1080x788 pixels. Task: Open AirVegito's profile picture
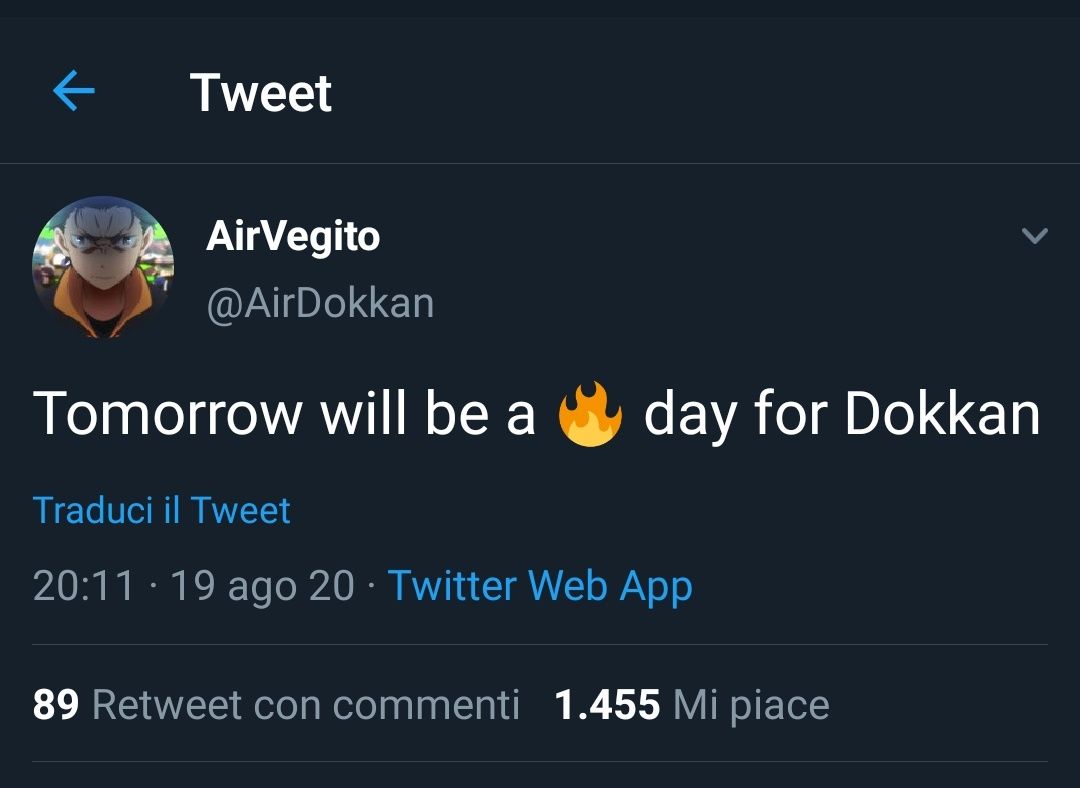pos(103,266)
